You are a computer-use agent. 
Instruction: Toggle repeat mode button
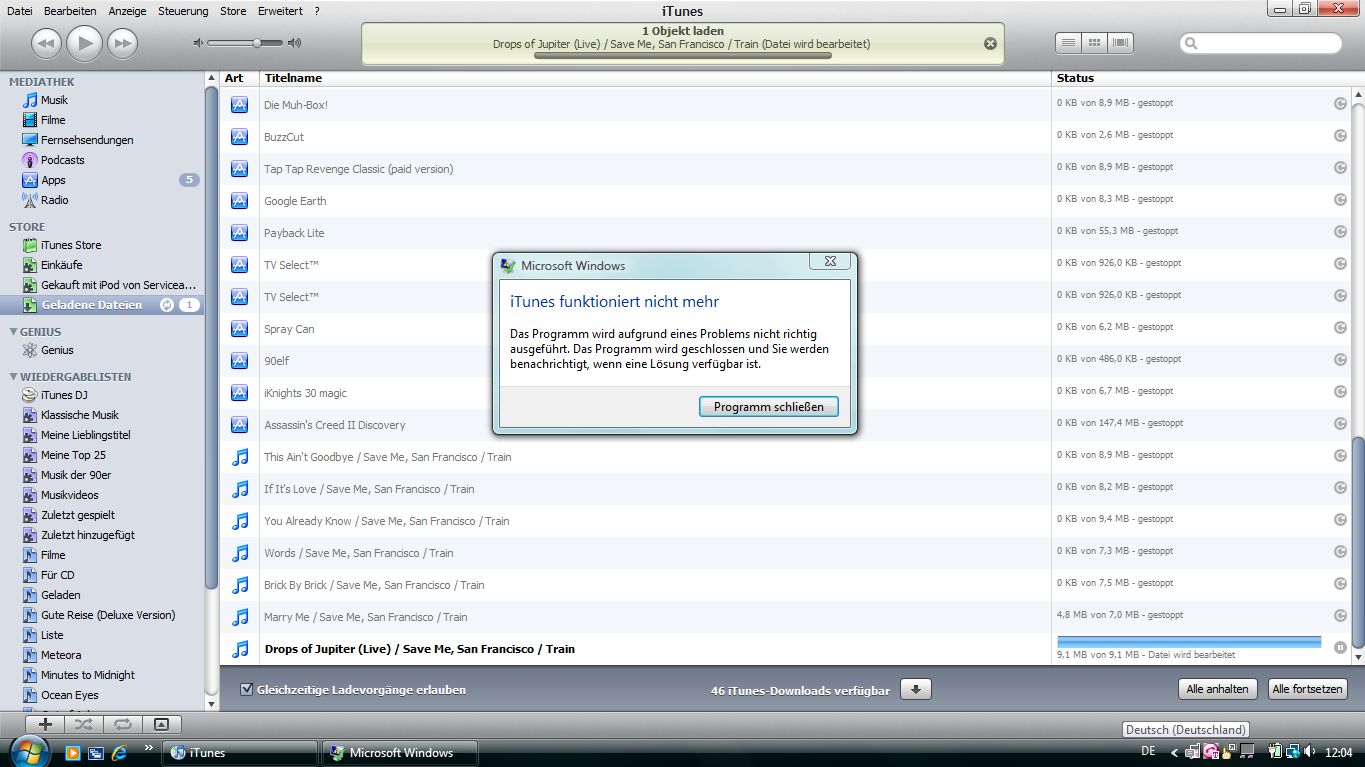pos(122,724)
